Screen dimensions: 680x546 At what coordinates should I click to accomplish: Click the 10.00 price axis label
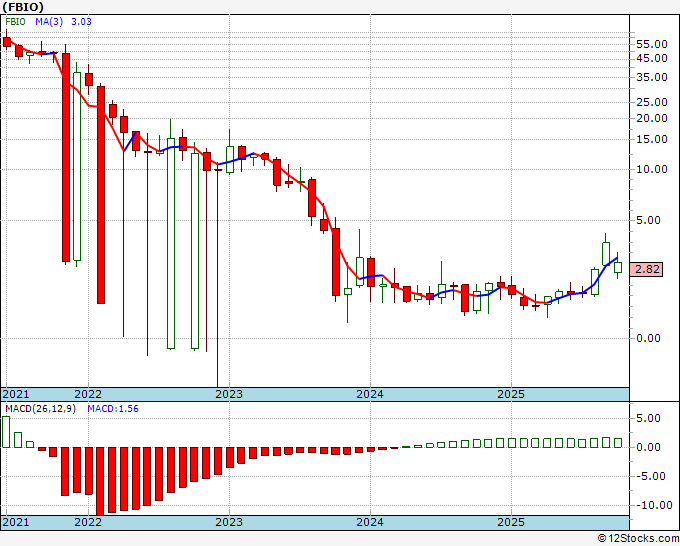click(651, 169)
